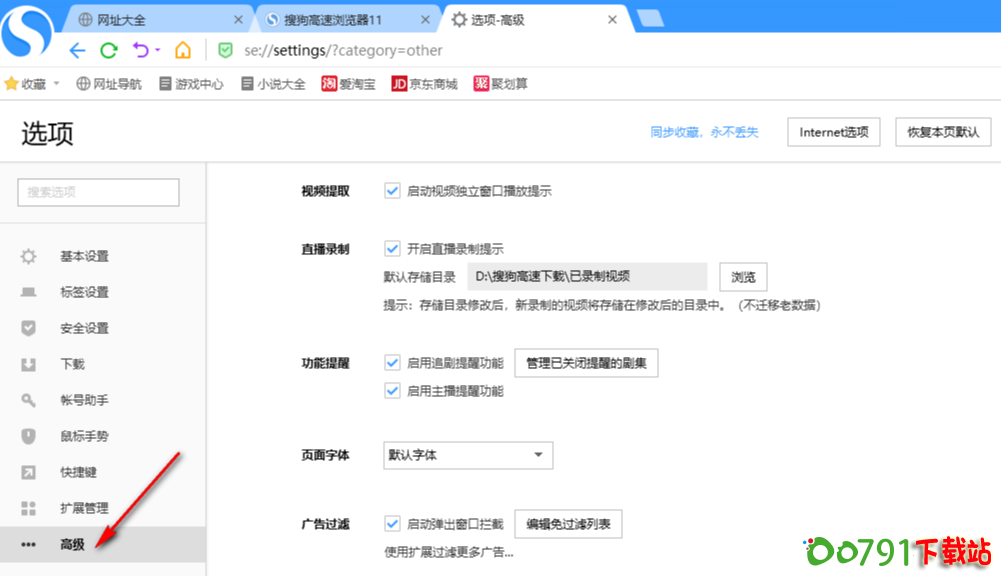Expand the 收藏 favorites dropdown arrow
The height and width of the screenshot is (576, 1001).
(x=56, y=84)
